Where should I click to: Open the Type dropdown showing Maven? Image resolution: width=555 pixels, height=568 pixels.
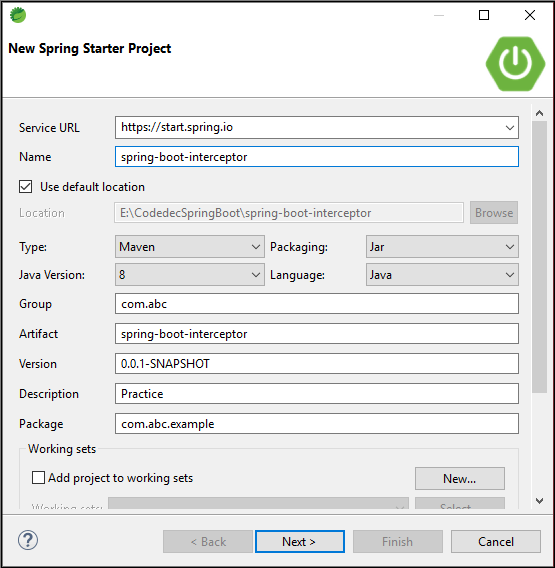[x=190, y=247]
